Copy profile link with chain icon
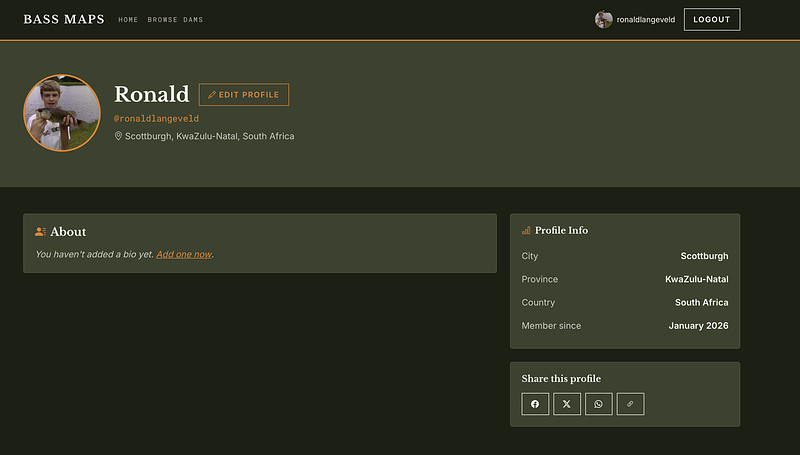 tap(630, 404)
